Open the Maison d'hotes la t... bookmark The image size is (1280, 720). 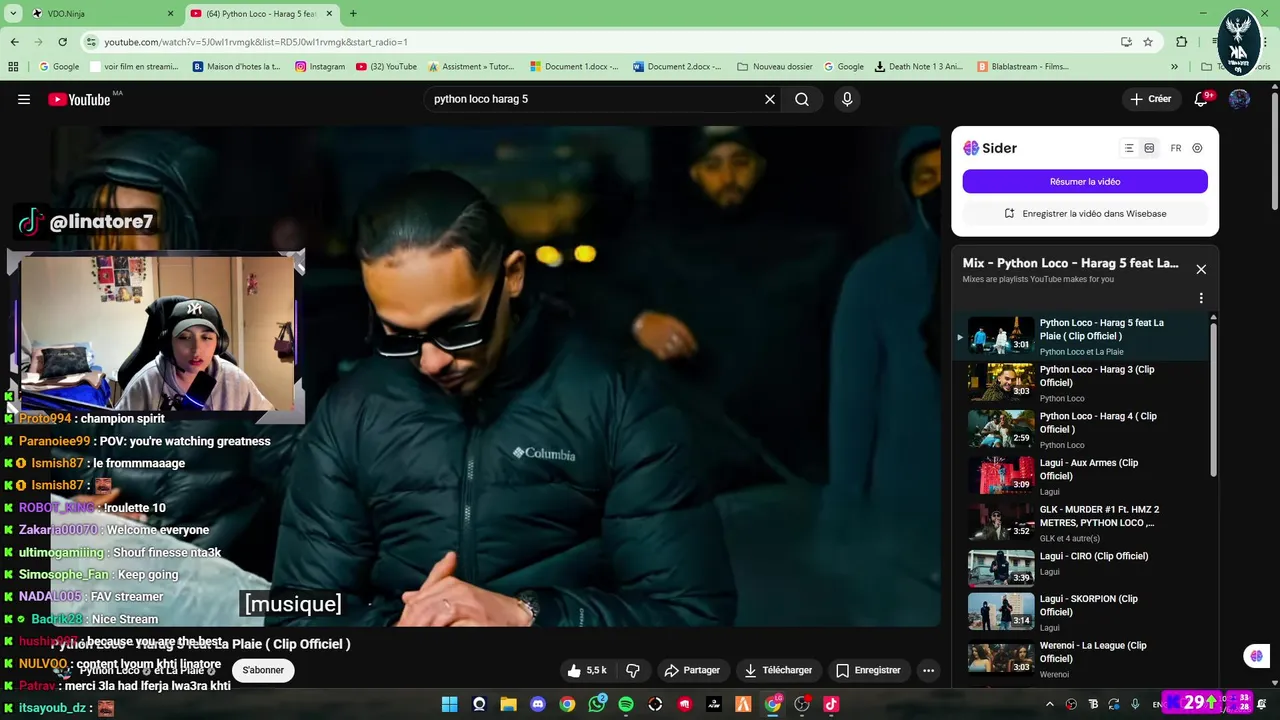237,67
